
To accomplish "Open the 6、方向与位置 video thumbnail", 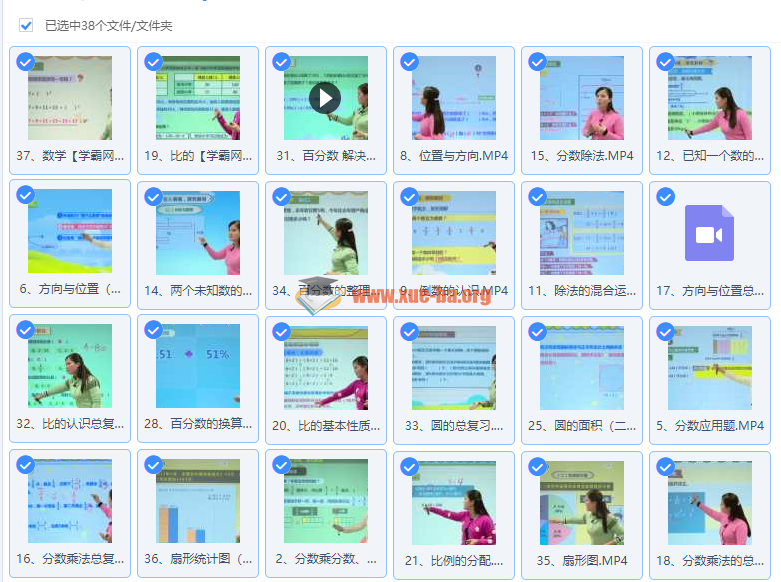I will (x=70, y=233).
